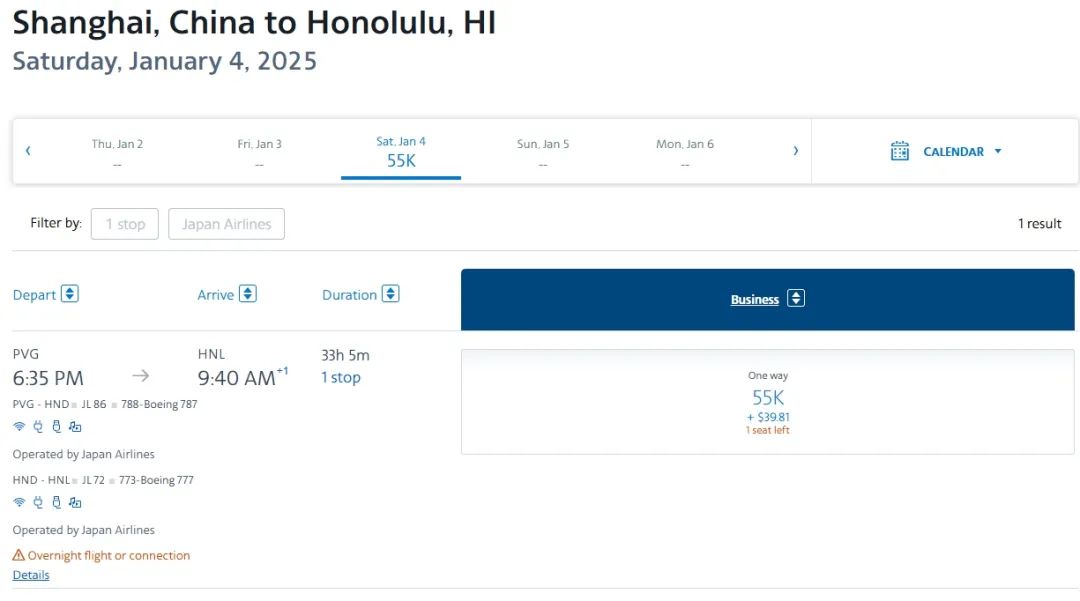Toggle the 1 stop filter
The height and width of the screenshot is (601, 1080).
125,224
